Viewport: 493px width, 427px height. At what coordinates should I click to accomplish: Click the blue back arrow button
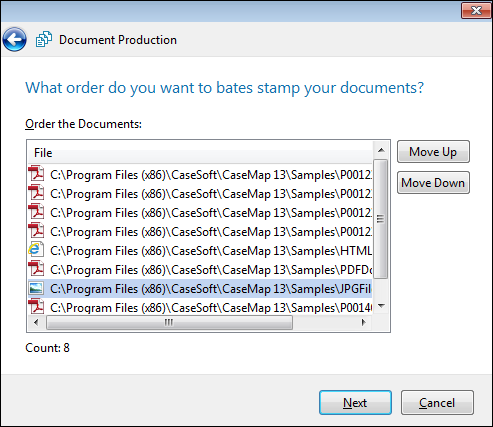point(14,40)
